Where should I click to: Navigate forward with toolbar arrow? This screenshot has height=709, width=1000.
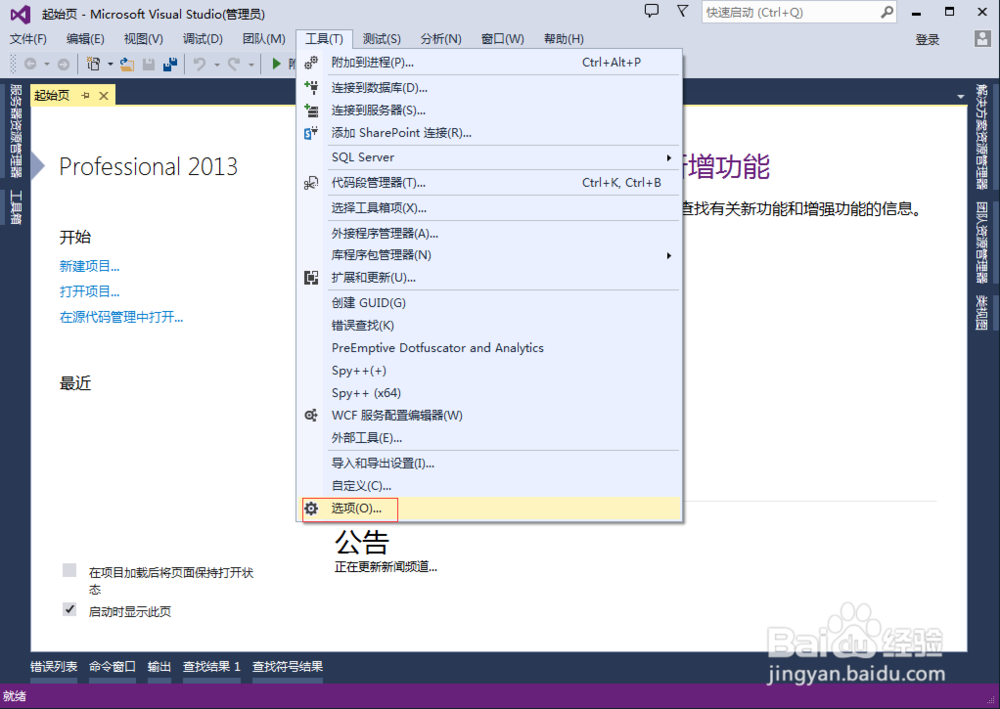(x=64, y=64)
